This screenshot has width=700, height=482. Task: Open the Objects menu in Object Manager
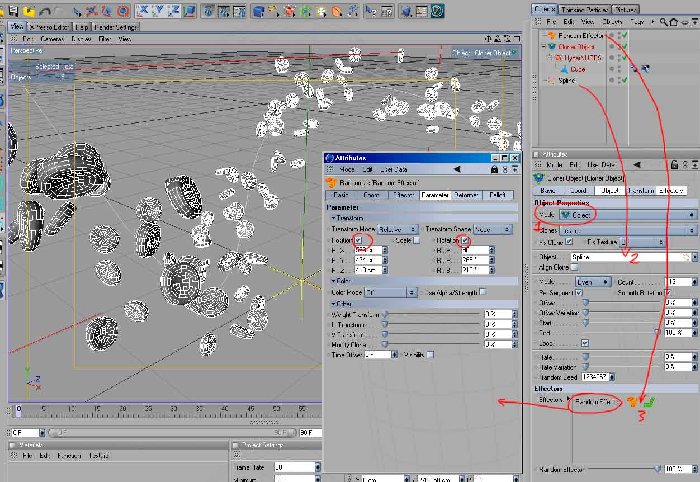tap(612, 21)
